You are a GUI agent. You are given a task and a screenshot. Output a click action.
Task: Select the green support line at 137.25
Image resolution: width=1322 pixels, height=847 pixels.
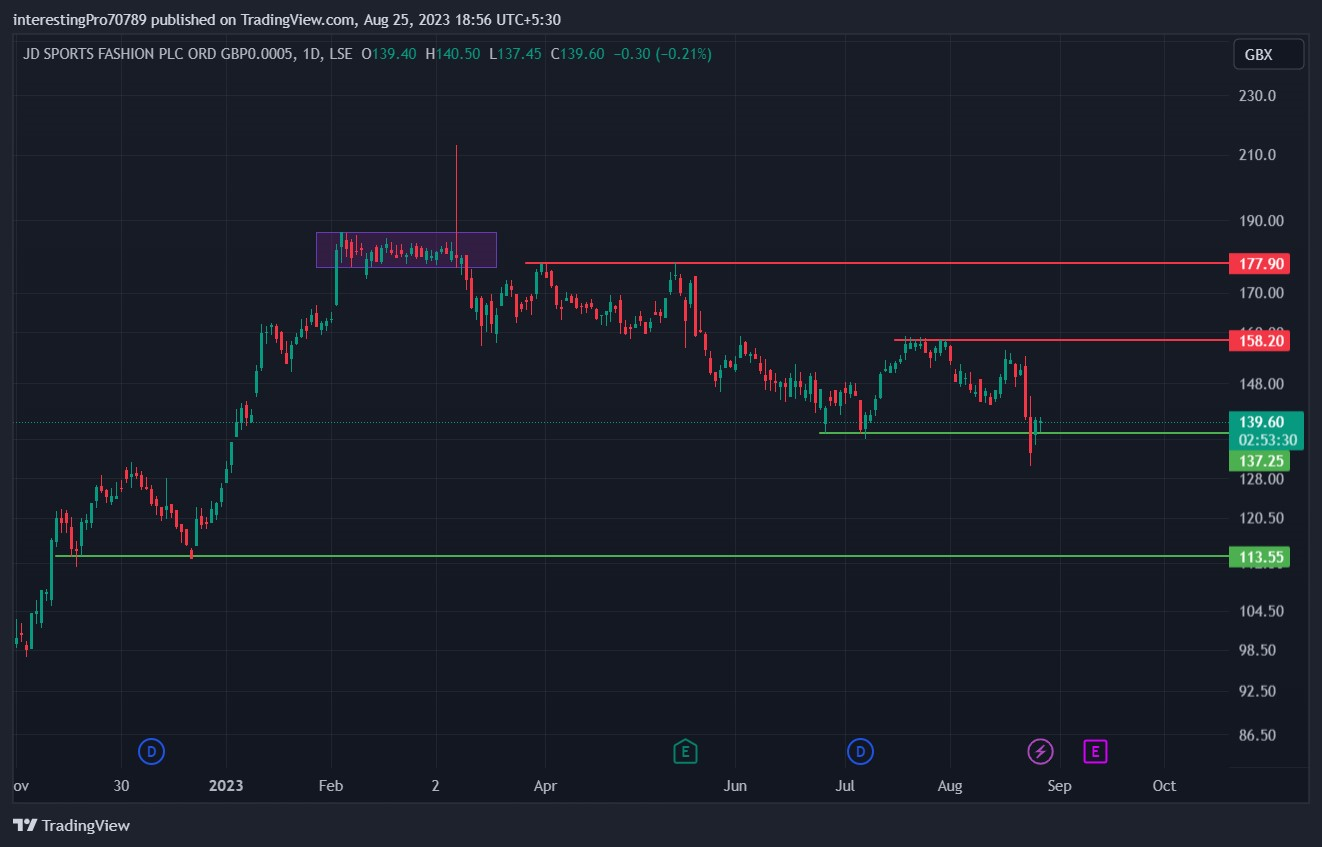[1023, 433]
